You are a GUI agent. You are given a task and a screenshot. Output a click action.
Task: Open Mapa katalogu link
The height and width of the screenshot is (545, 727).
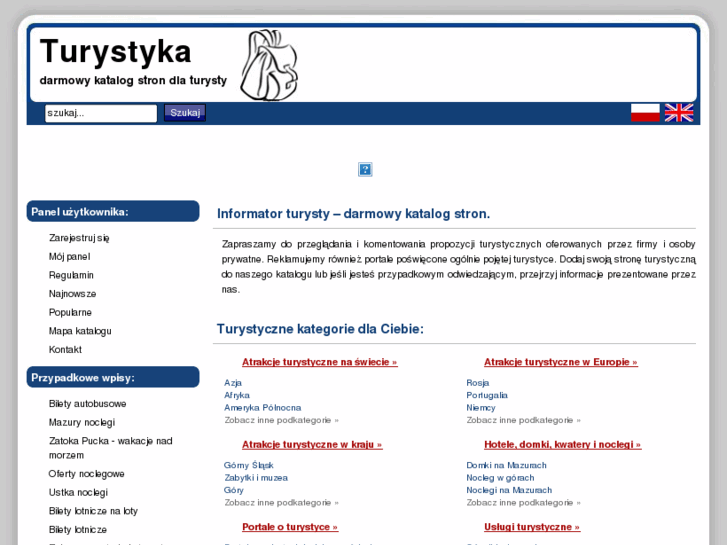point(80,331)
